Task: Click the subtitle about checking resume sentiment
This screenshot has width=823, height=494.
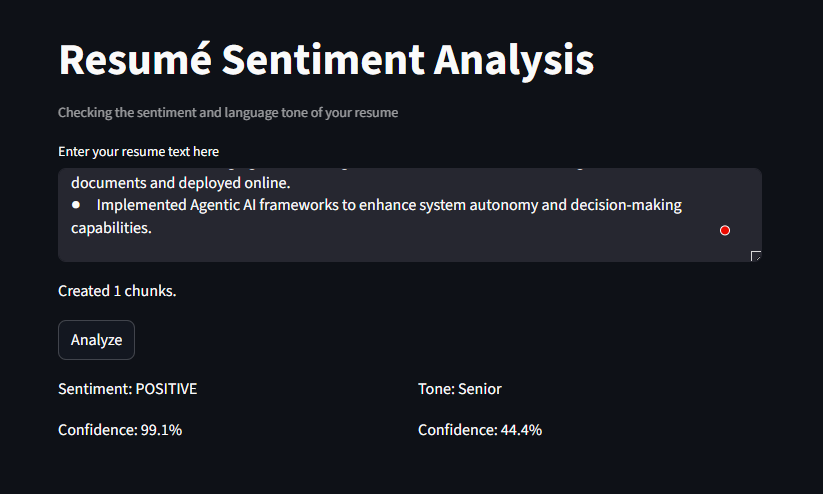Action: click(228, 113)
